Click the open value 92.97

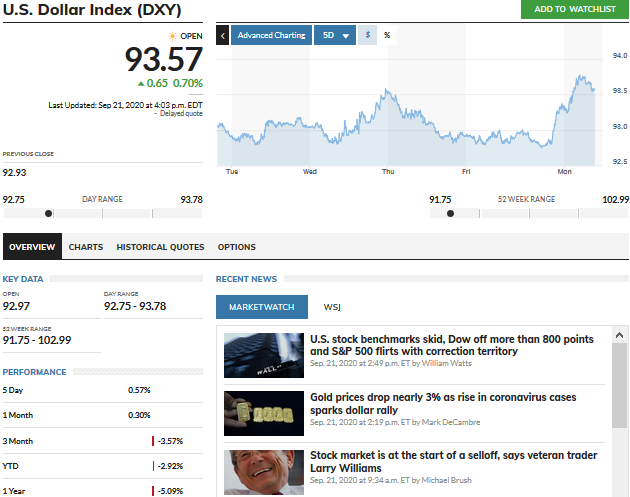(16, 306)
